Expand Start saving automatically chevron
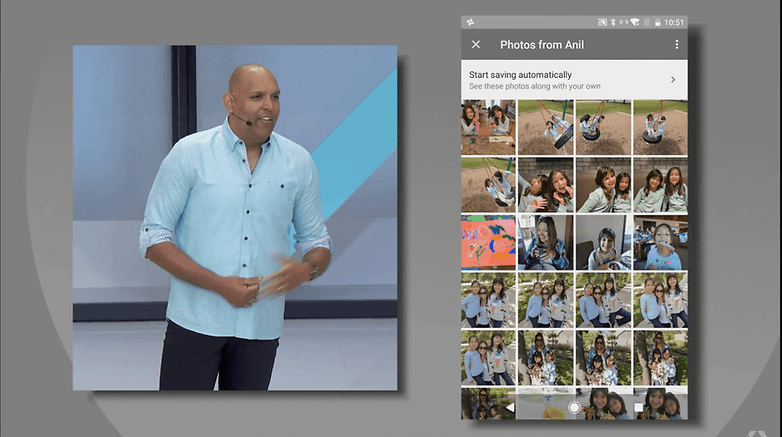Viewport: 782px width, 437px height. [x=673, y=80]
